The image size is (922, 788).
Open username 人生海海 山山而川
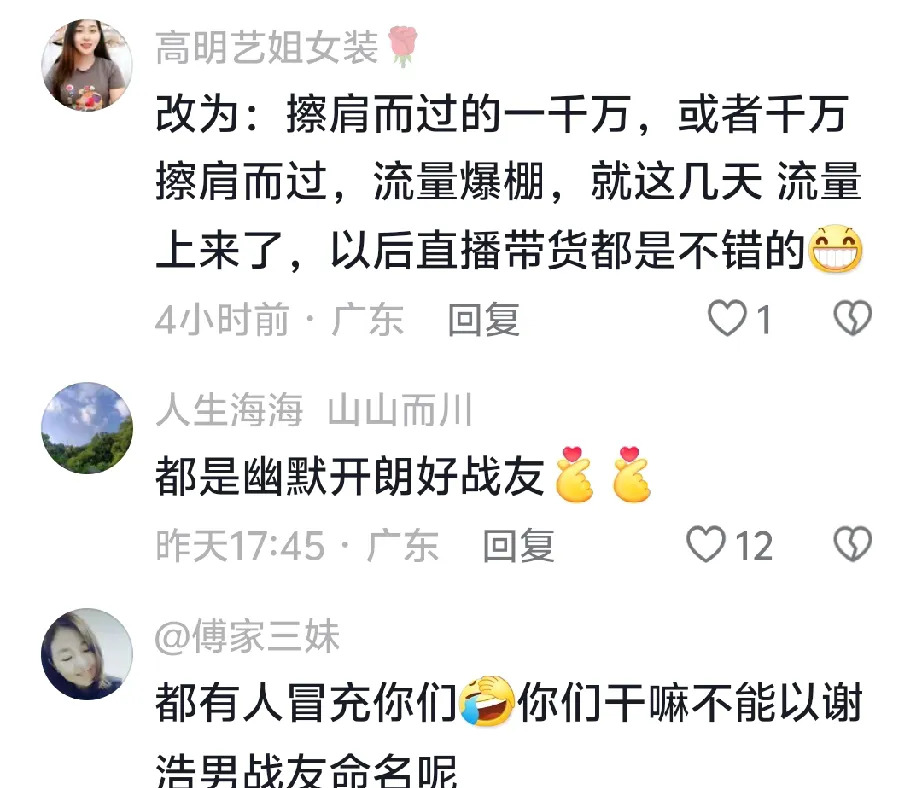click(314, 410)
